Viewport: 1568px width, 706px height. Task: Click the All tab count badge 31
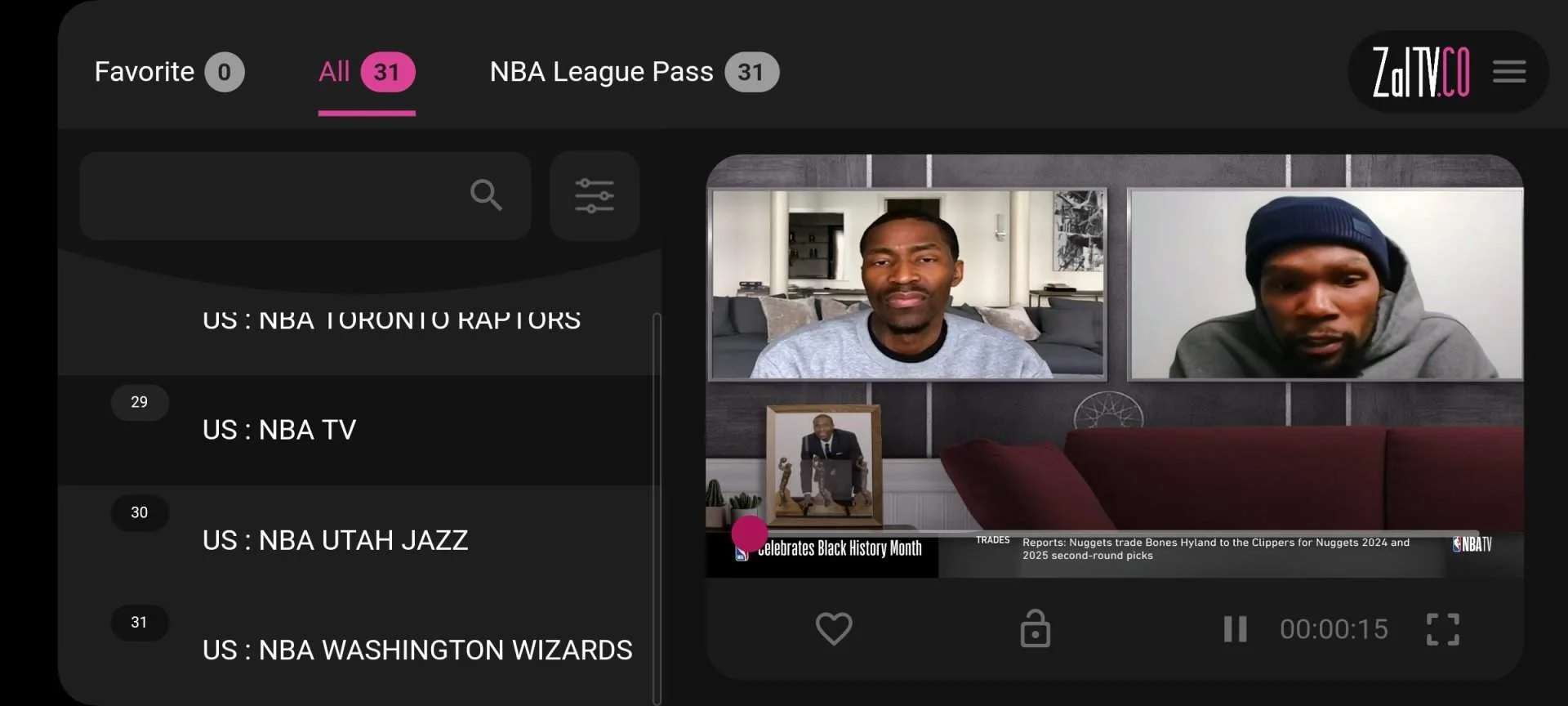pos(388,72)
